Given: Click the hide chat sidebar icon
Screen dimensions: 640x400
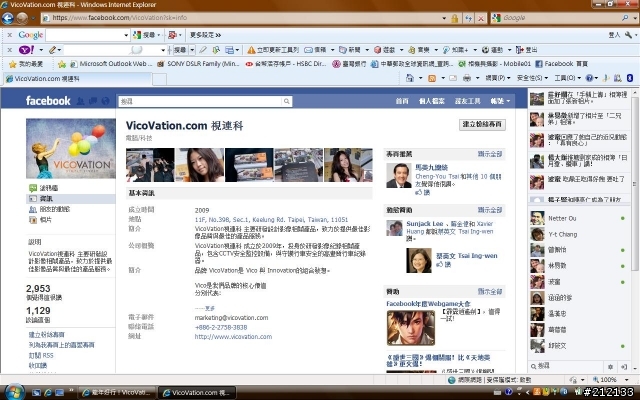Looking at the screenshot, I should [x=624, y=367].
